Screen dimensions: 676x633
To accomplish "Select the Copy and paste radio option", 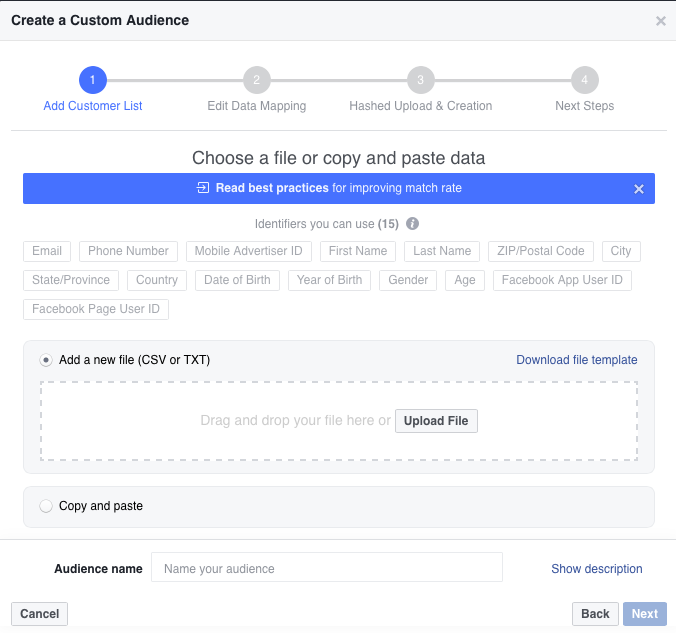I will pyautogui.click(x=46, y=506).
